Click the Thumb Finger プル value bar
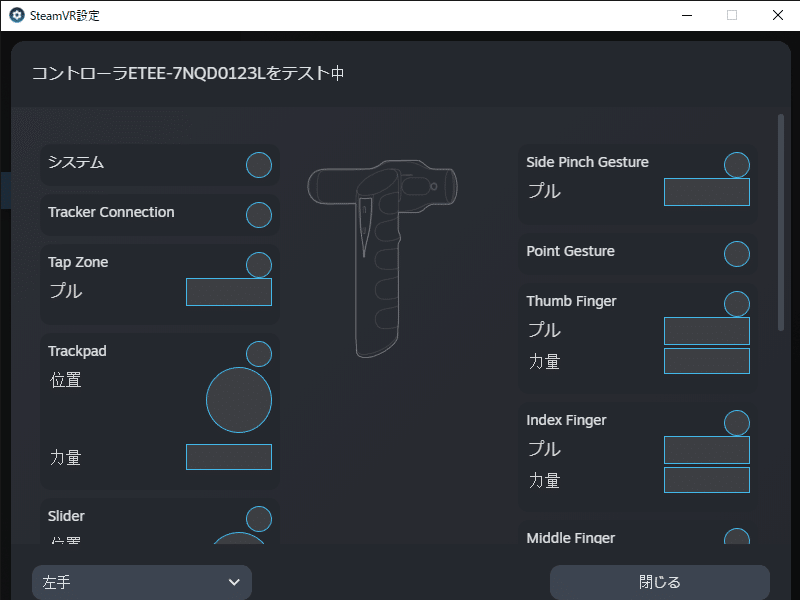 [707, 331]
